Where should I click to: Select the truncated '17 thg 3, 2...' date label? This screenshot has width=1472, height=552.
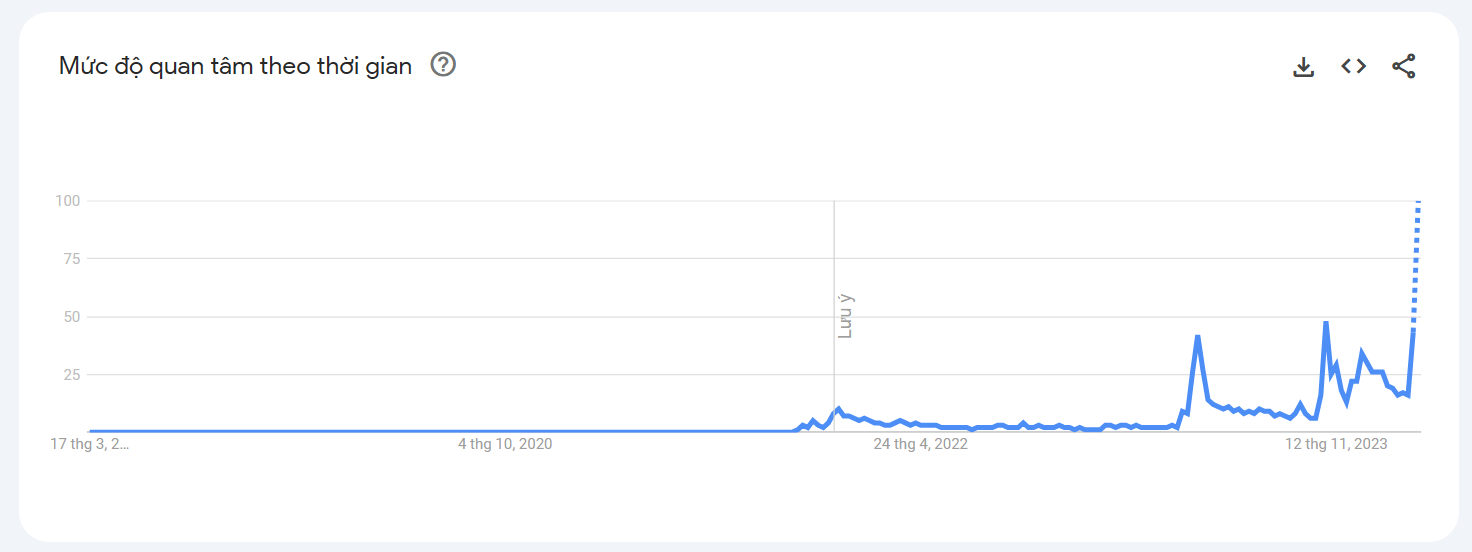click(90, 444)
